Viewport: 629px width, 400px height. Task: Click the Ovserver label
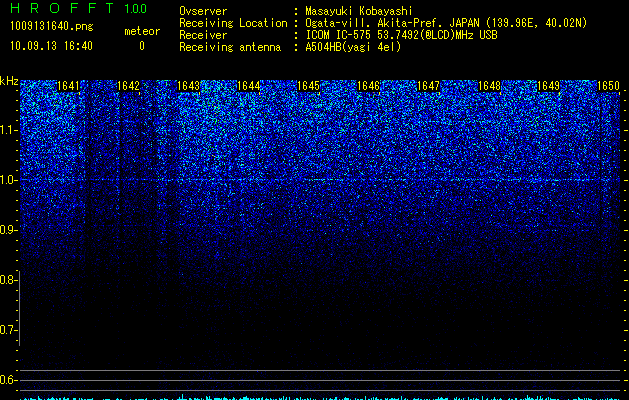click(203, 11)
